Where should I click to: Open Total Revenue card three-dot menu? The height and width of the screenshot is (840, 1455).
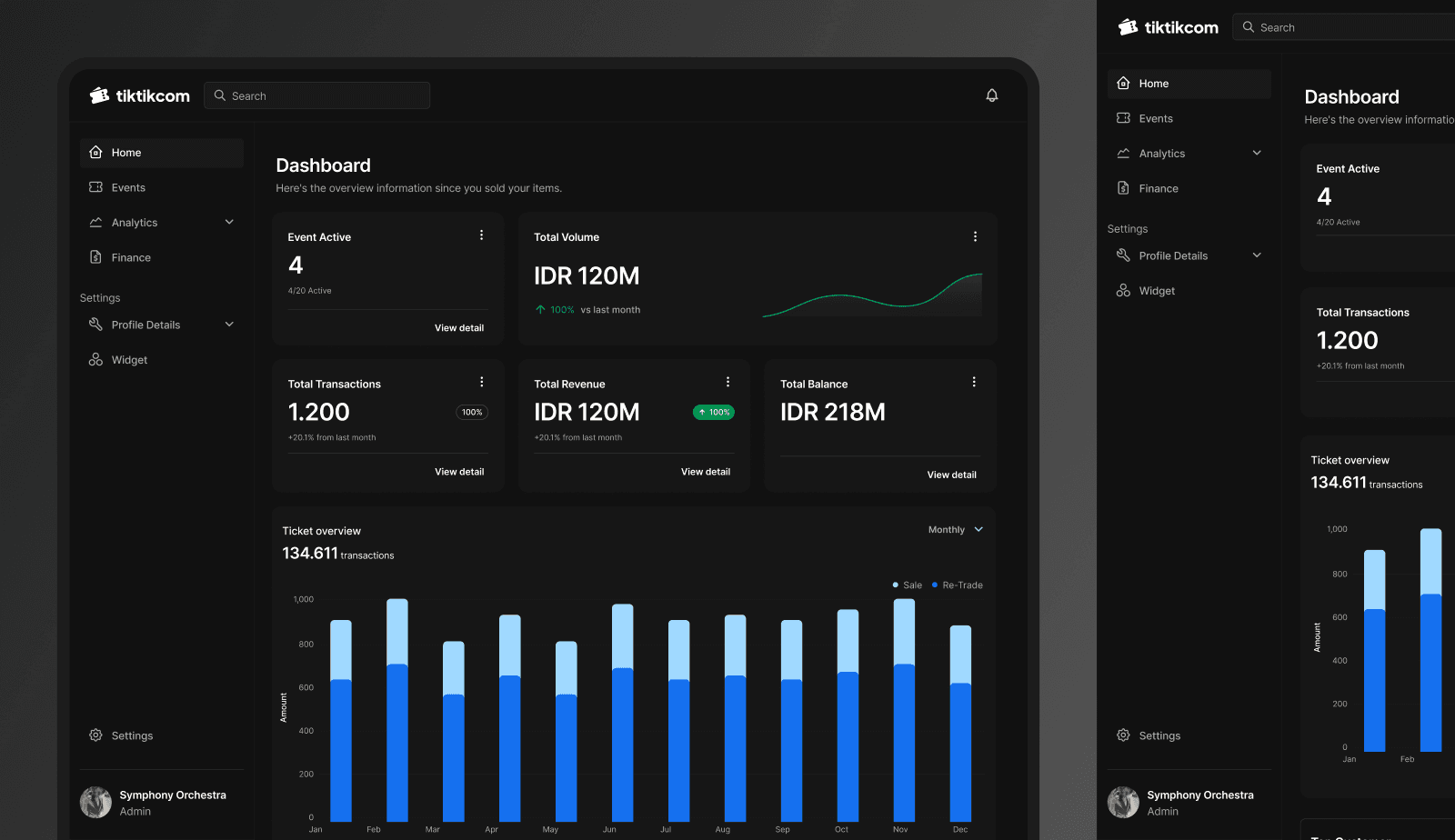tap(727, 383)
